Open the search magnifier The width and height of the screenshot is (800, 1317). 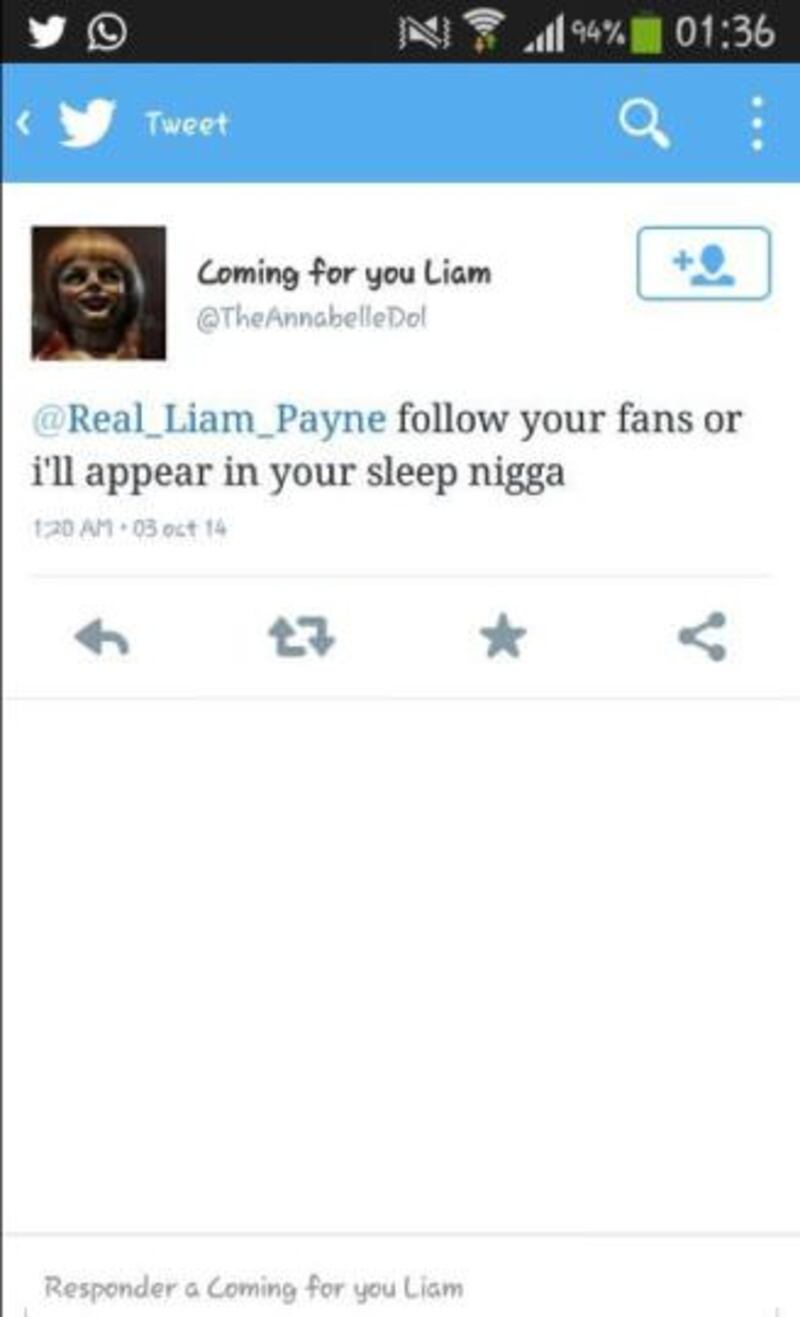pyautogui.click(x=643, y=124)
